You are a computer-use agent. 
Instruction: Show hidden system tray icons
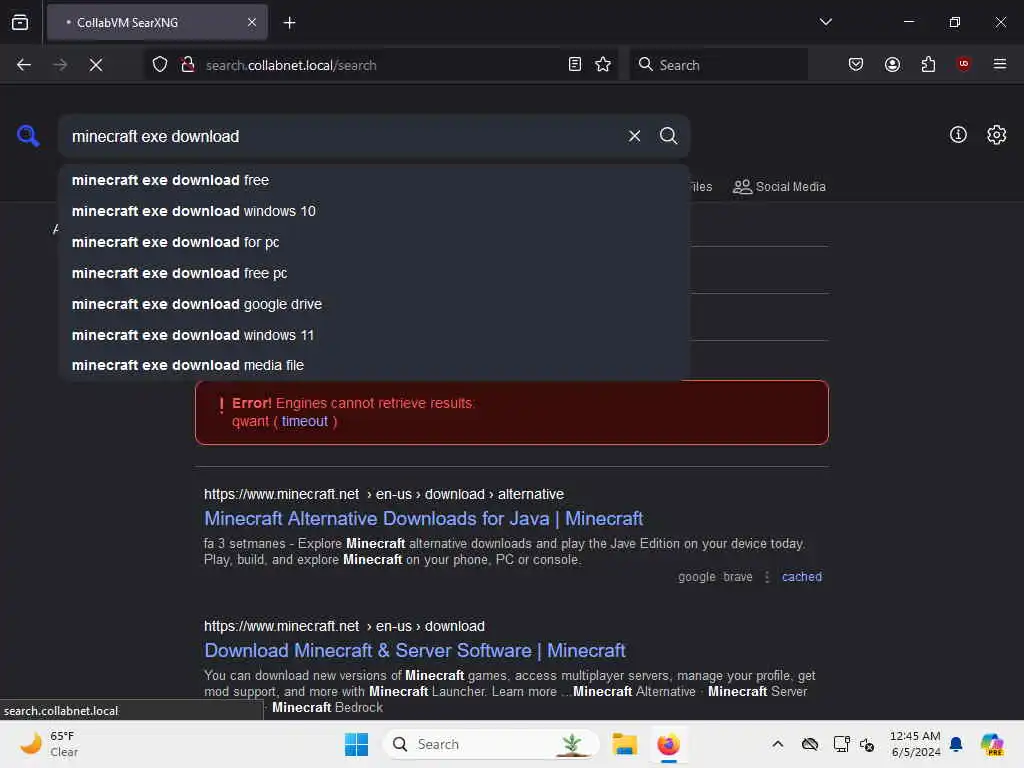777,744
